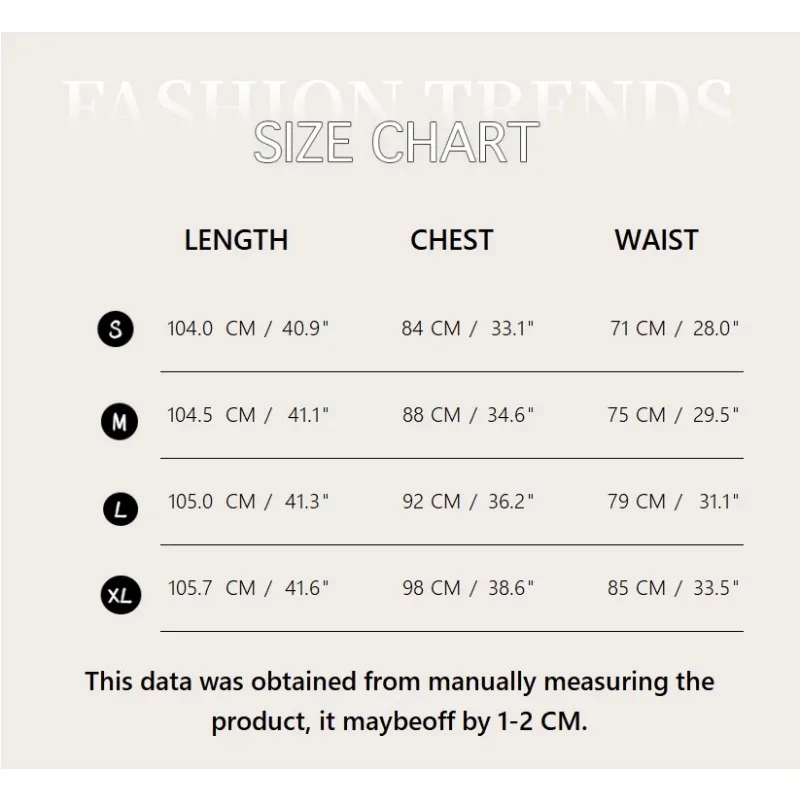Viewport: 800px width, 800px height.
Task: Click the 75 CM / 29.5" waist value
Action: point(673,415)
